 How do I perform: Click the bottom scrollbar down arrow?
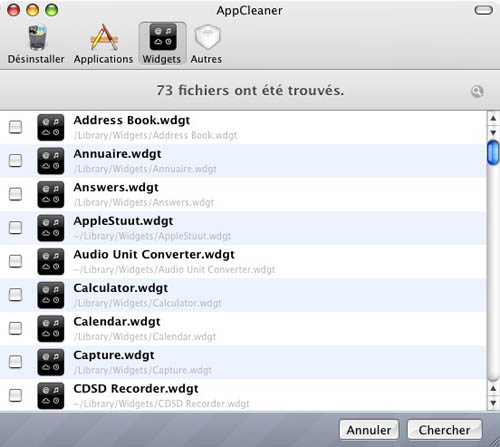click(493, 403)
